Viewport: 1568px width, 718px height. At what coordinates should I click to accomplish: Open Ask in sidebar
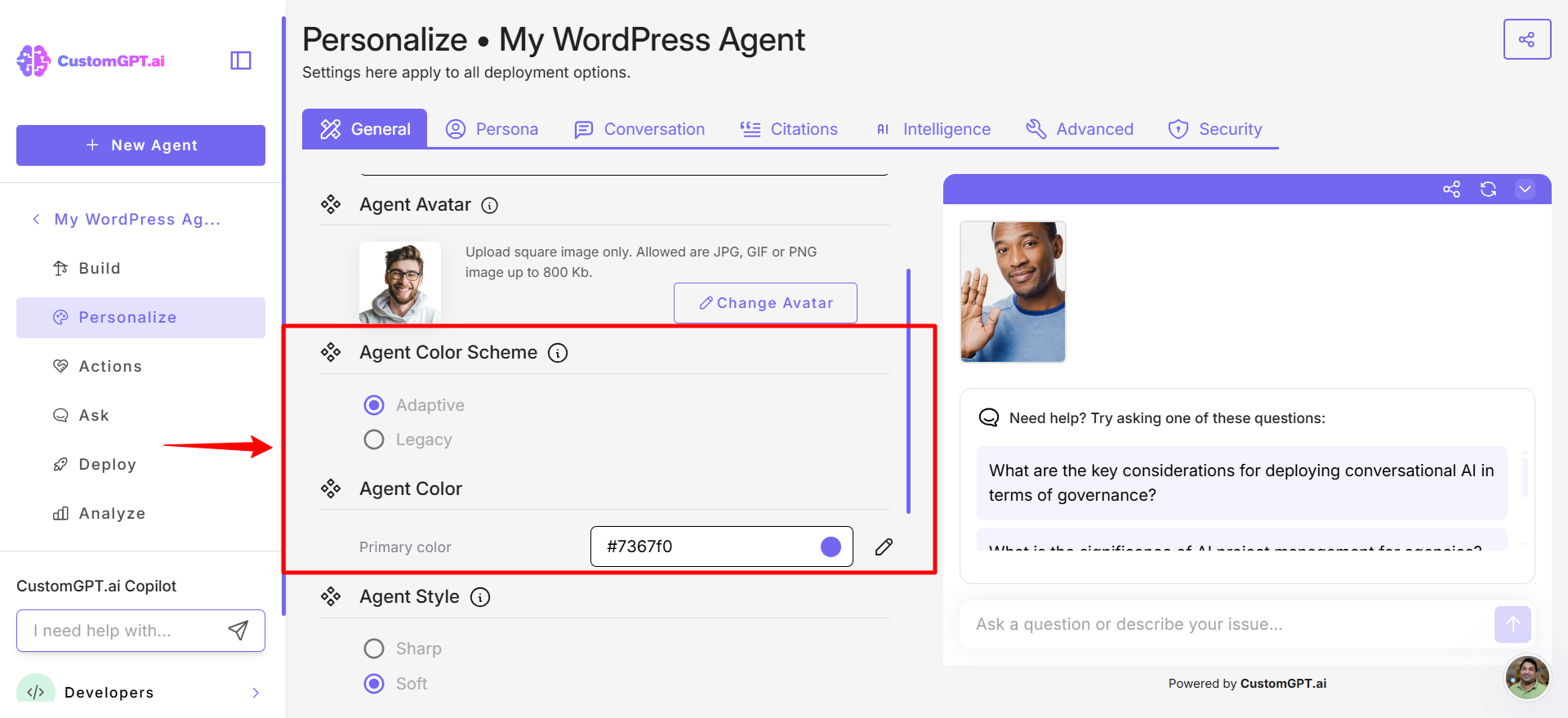coord(140,416)
